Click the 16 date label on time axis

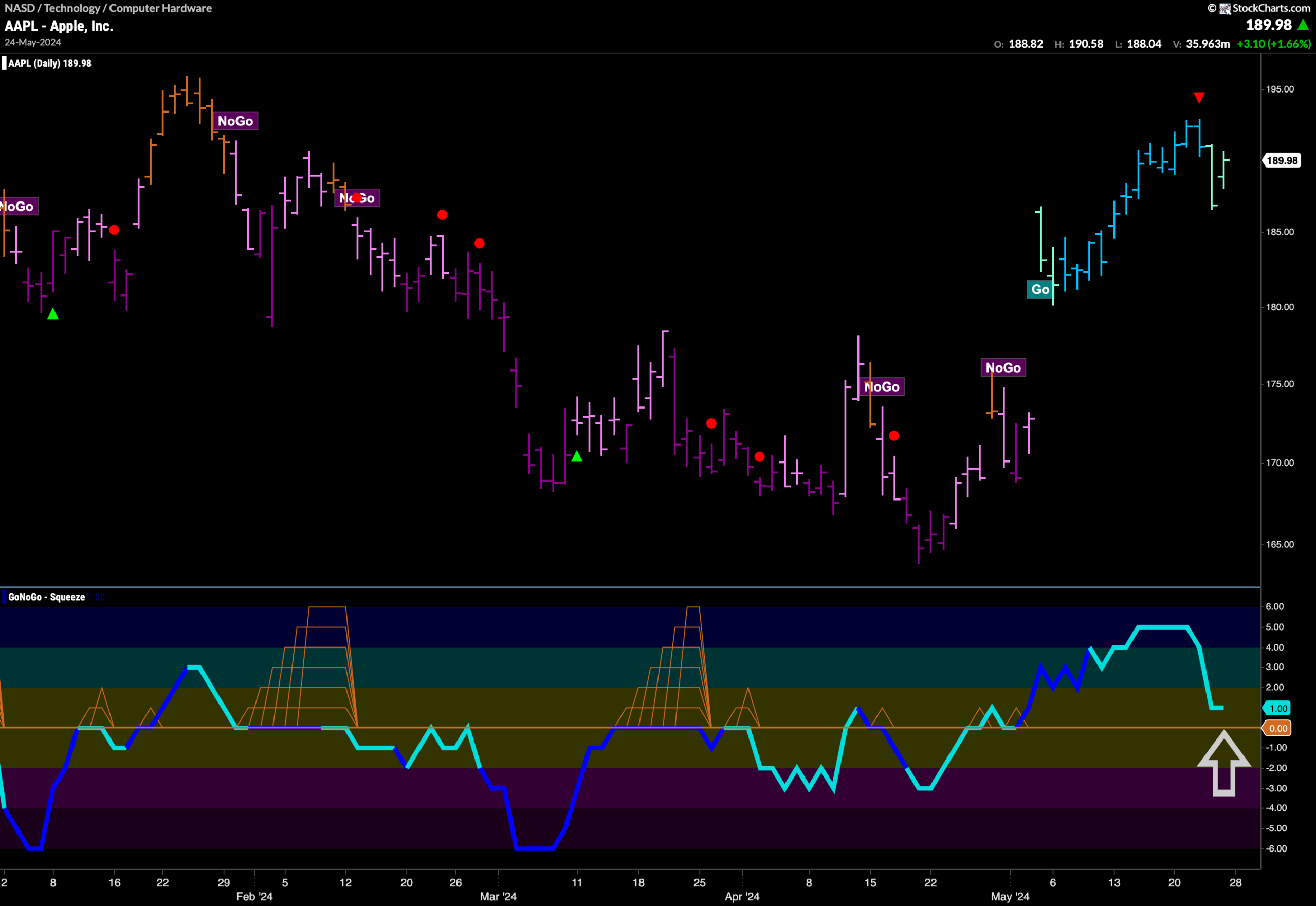click(x=115, y=883)
